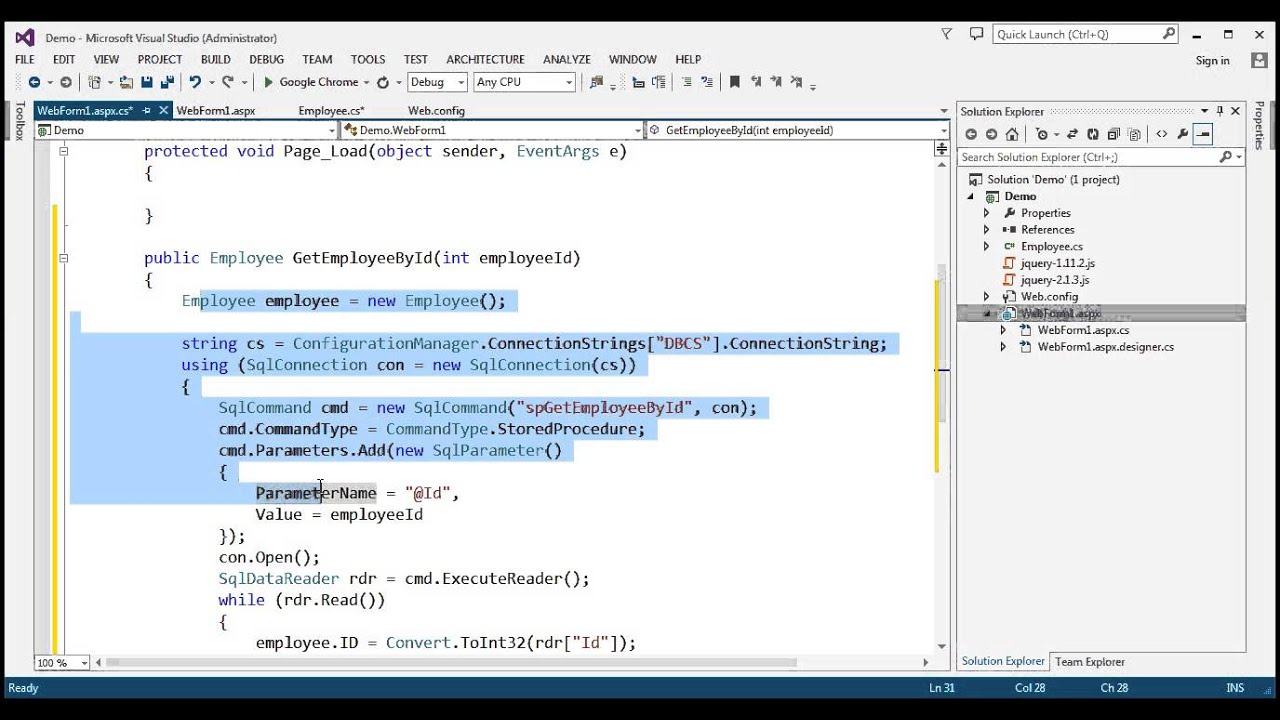Viewport: 1280px width, 720px height.
Task: Click the Open File folder icon
Action: [x=126, y=82]
